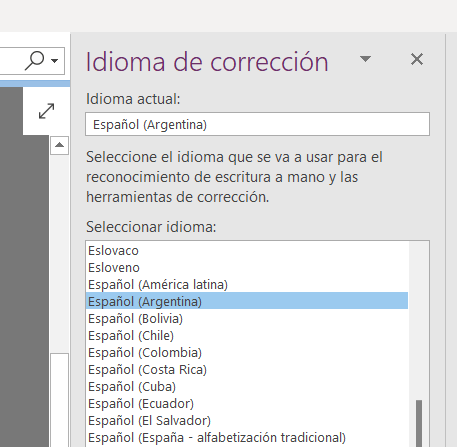Pick Español (Chile) from list
The height and width of the screenshot is (447, 457).
coord(247,336)
